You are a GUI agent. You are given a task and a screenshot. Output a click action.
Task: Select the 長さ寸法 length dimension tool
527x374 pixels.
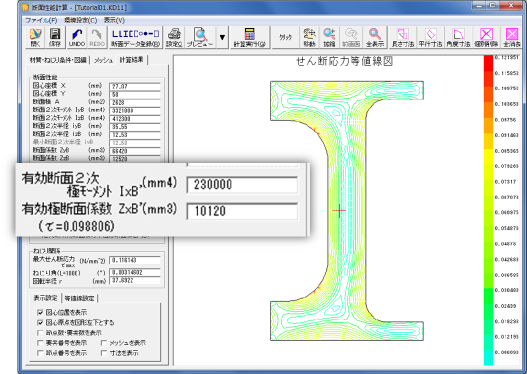(403, 37)
